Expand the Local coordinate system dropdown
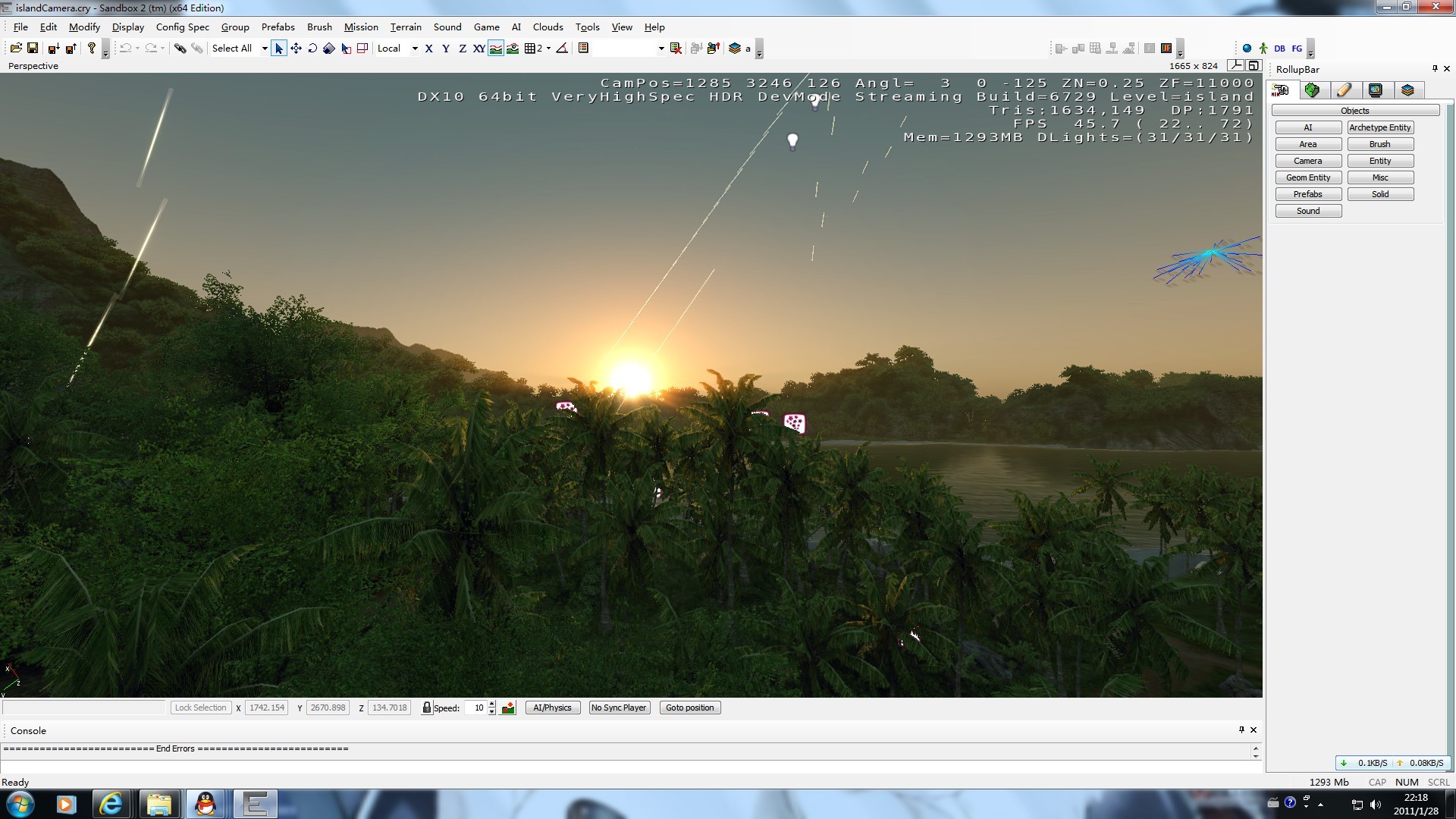1456x819 pixels. [415, 49]
